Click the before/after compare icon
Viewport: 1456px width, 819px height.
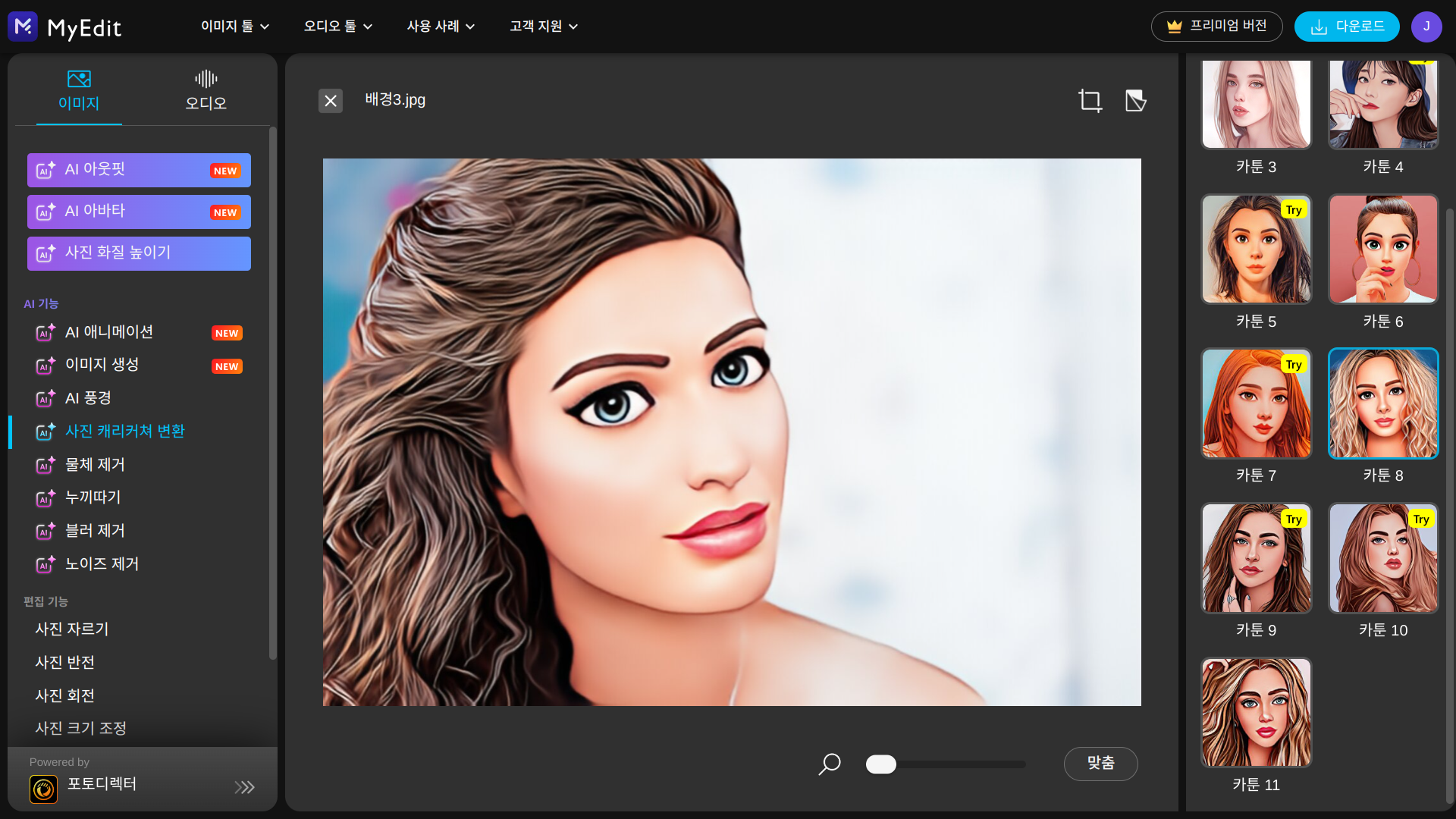(1135, 100)
